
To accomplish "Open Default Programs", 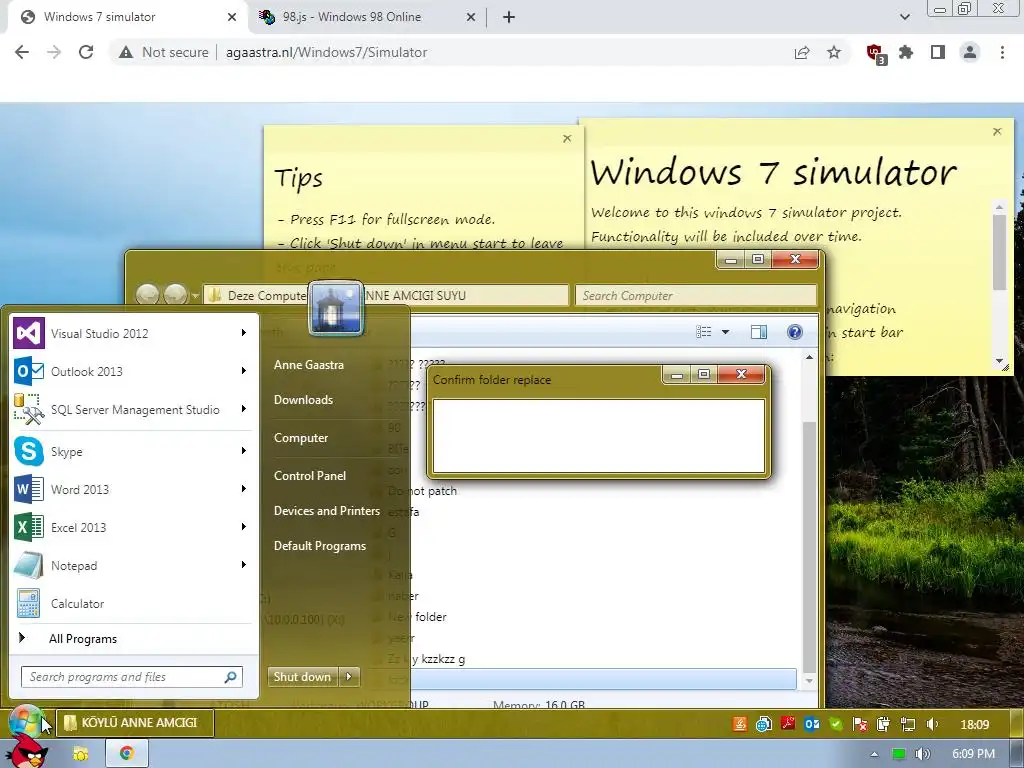I will point(319,546).
